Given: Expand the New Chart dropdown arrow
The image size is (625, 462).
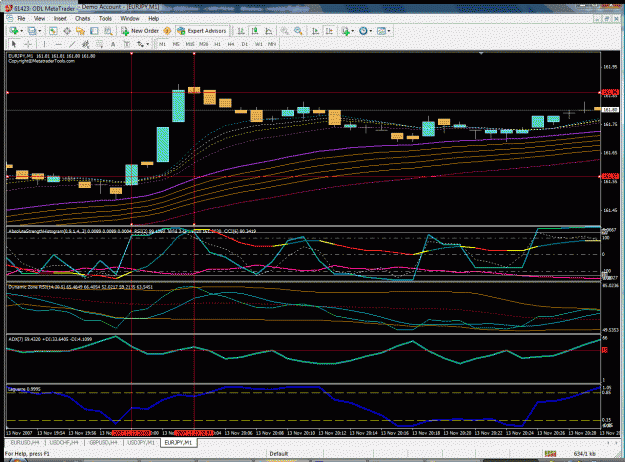Looking at the screenshot, I should (x=22, y=31).
